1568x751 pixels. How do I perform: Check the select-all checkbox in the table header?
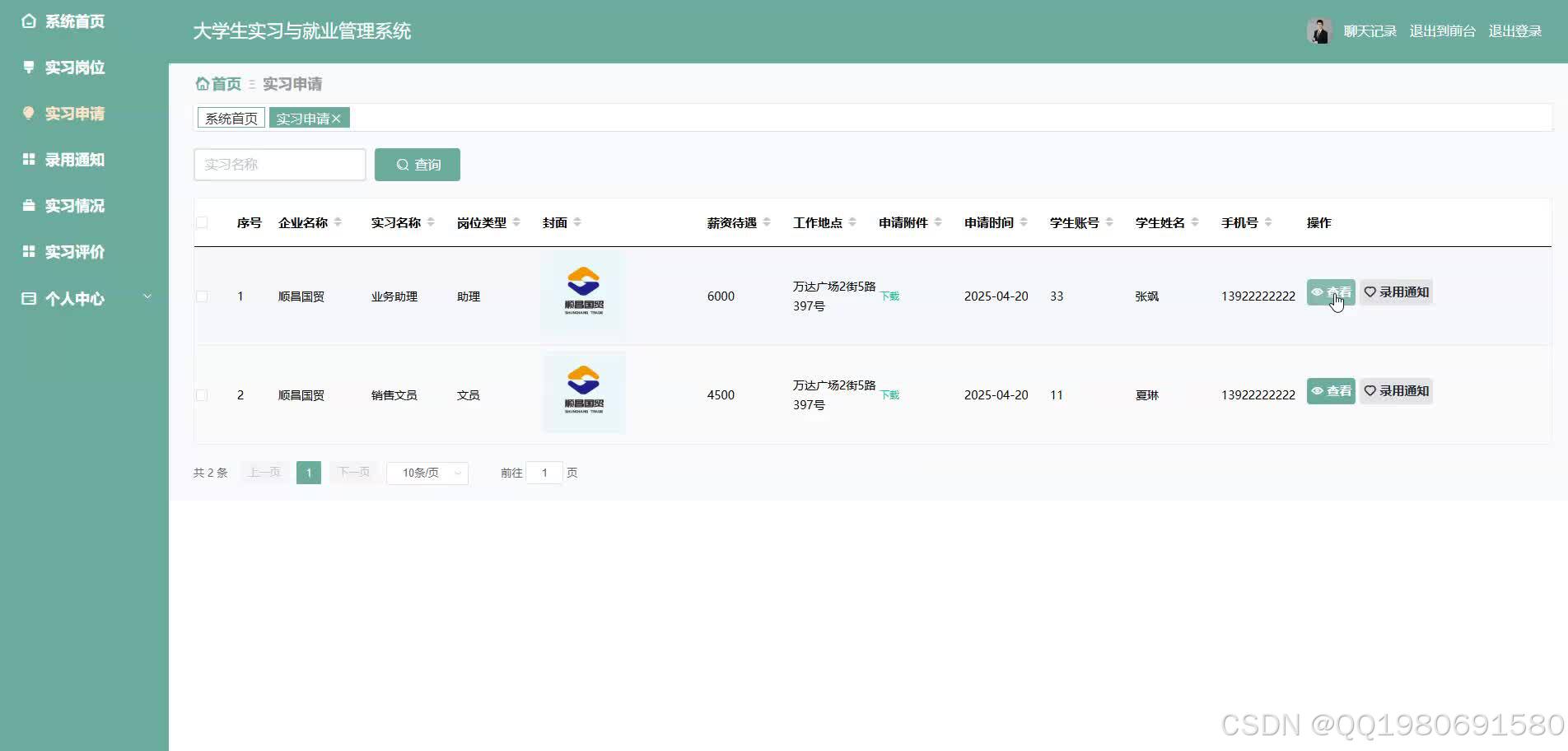(203, 222)
